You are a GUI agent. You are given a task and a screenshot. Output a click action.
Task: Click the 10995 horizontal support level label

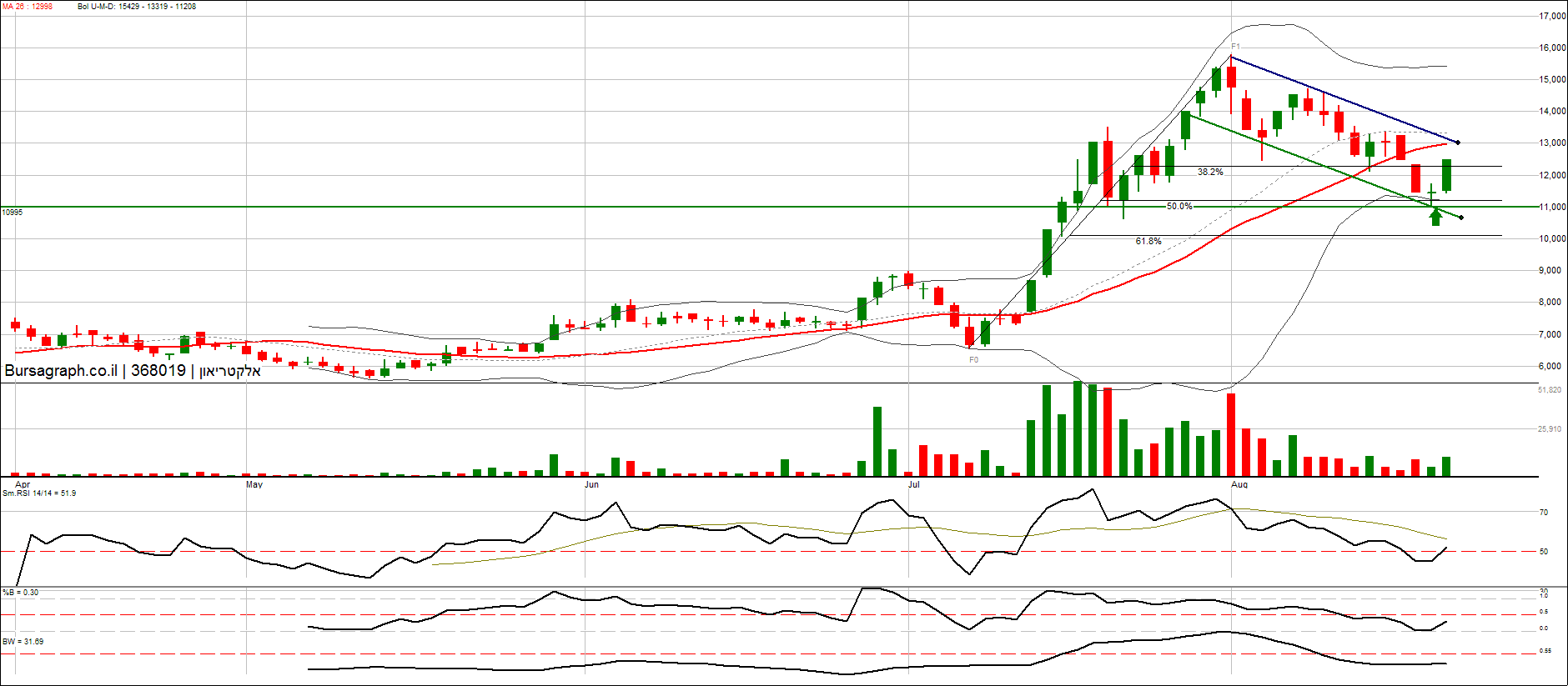point(13,213)
